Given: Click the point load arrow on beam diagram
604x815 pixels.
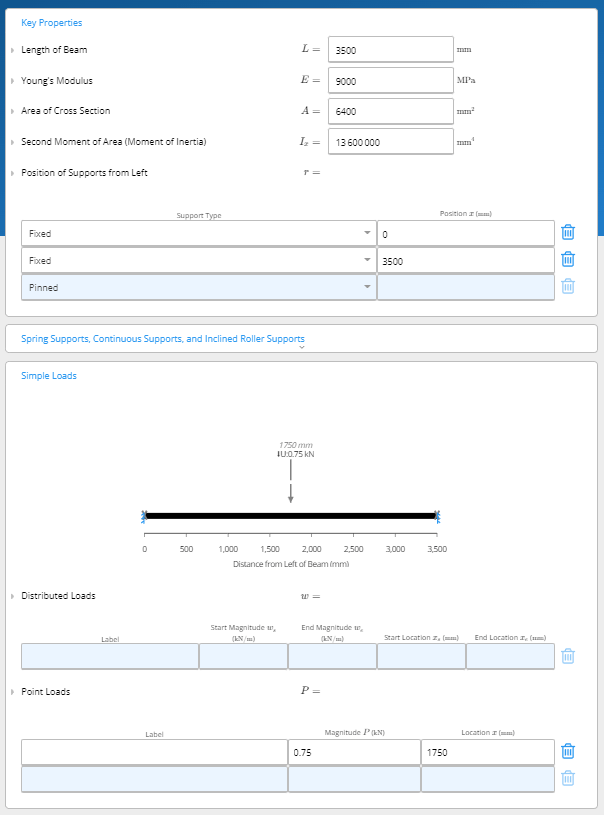Looking at the screenshot, I should pyautogui.click(x=290, y=487).
